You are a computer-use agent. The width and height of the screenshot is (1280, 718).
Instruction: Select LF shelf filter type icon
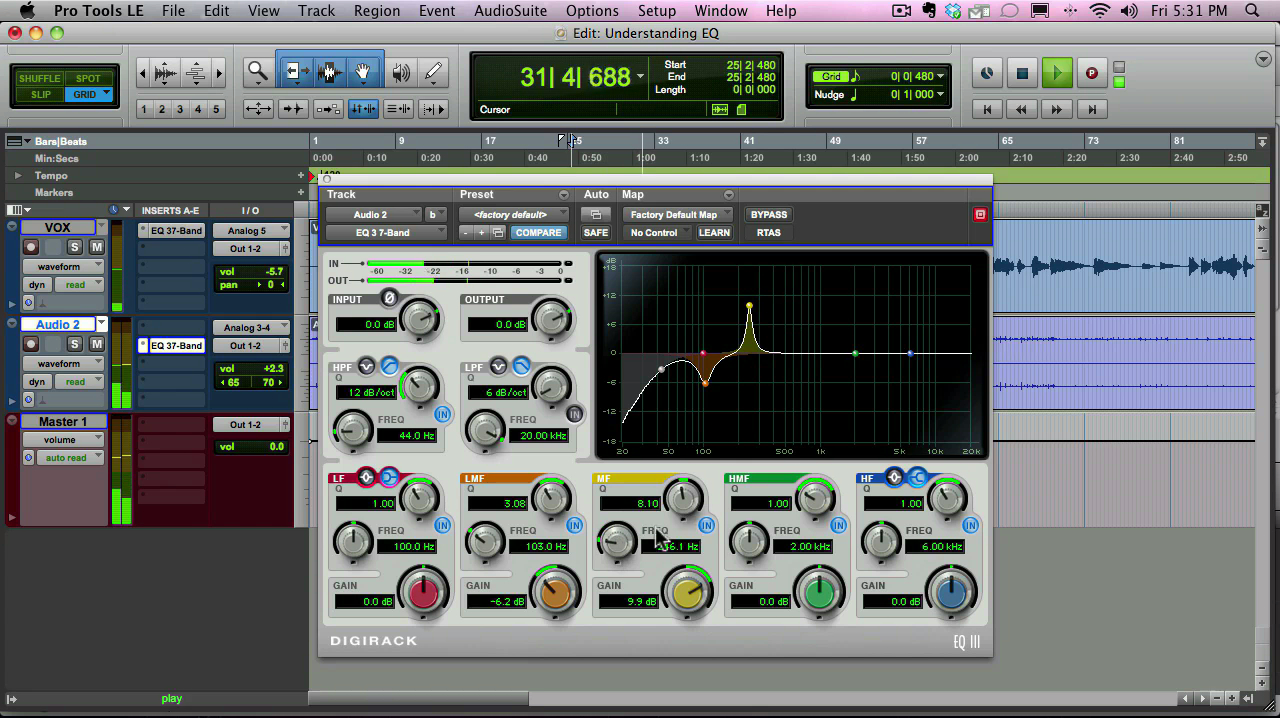coord(388,477)
